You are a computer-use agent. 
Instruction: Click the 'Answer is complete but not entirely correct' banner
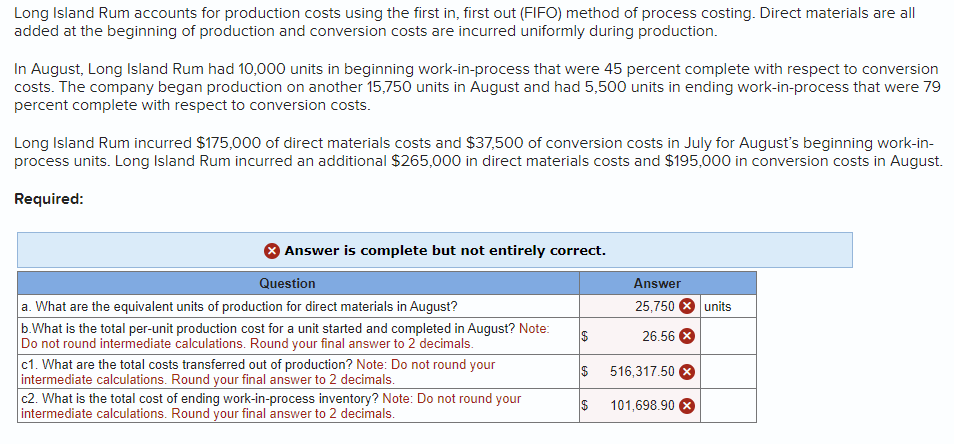point(434,250)
